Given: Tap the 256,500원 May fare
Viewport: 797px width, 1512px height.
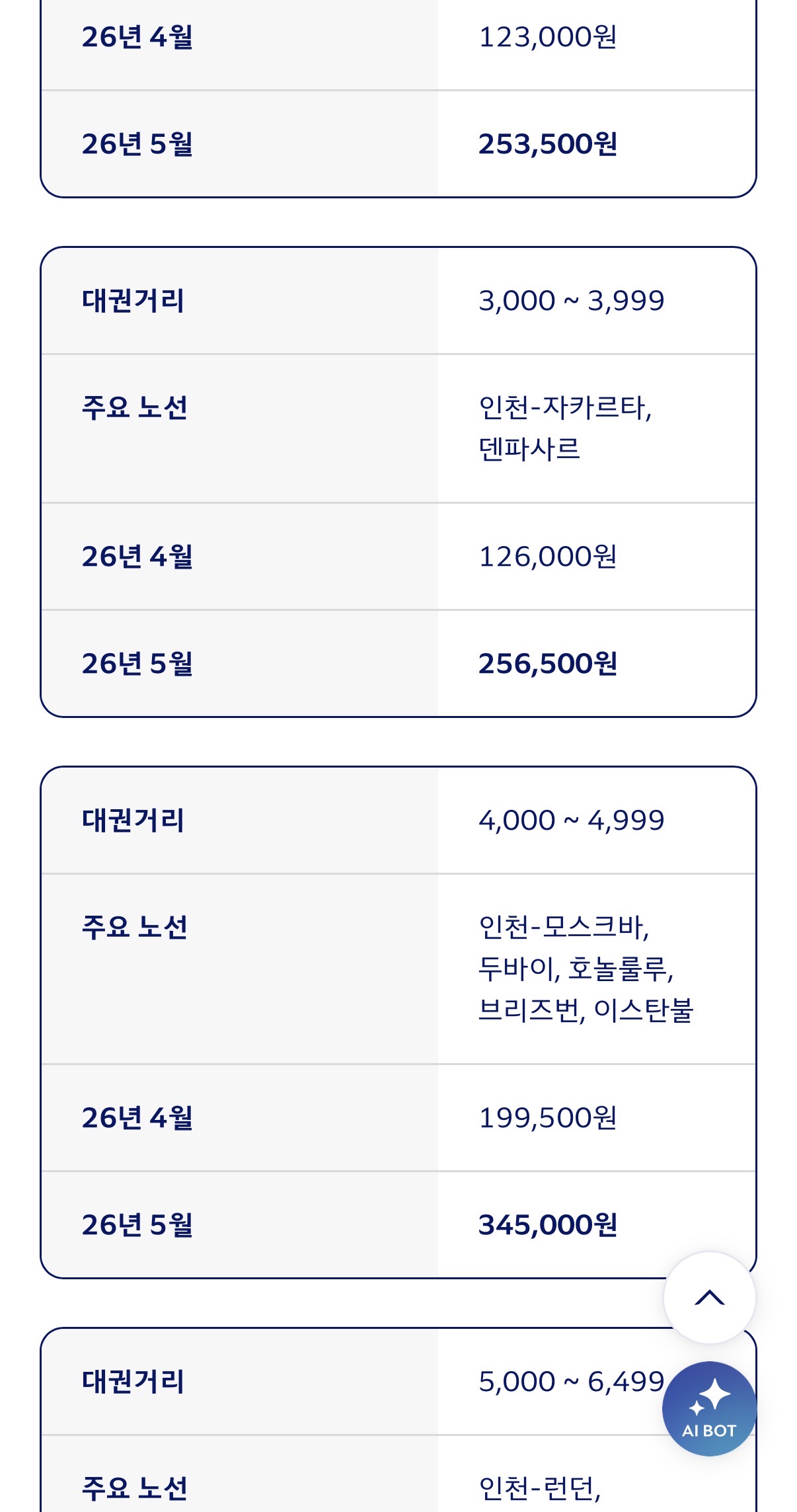Looking at the screenshot, I should point(548,664).
